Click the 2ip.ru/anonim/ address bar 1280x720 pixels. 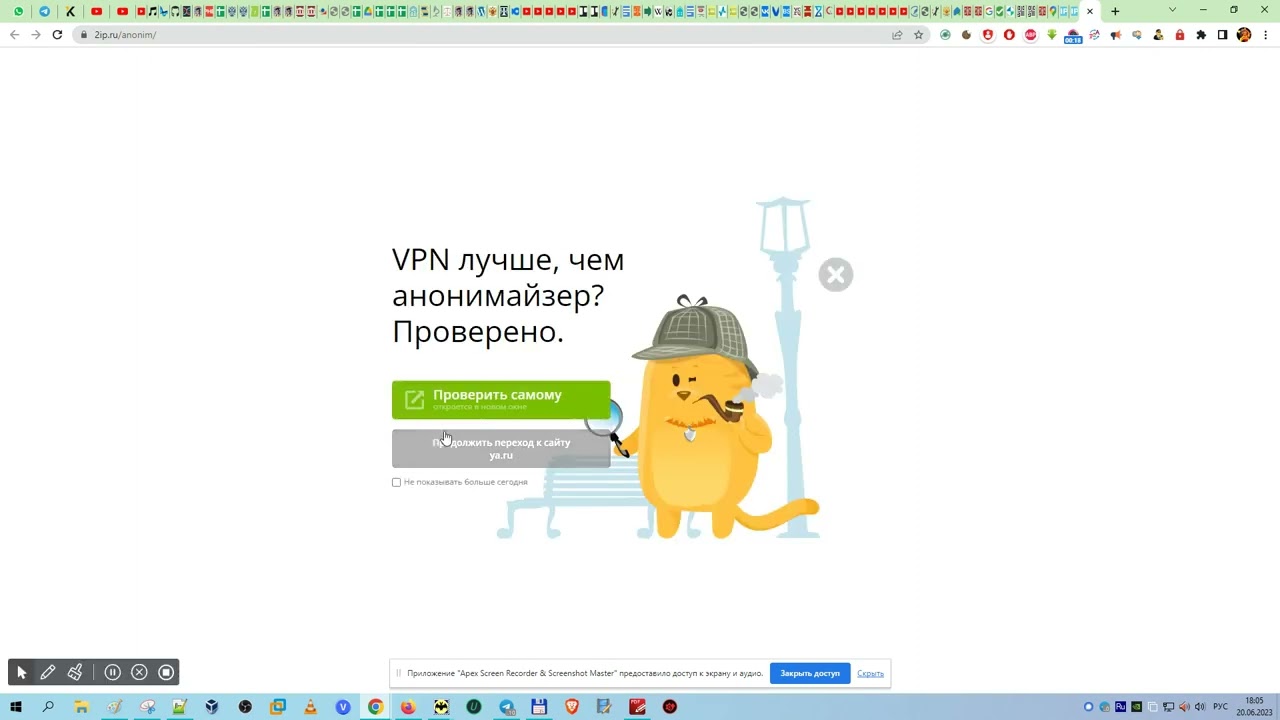(x=500, y=35)
